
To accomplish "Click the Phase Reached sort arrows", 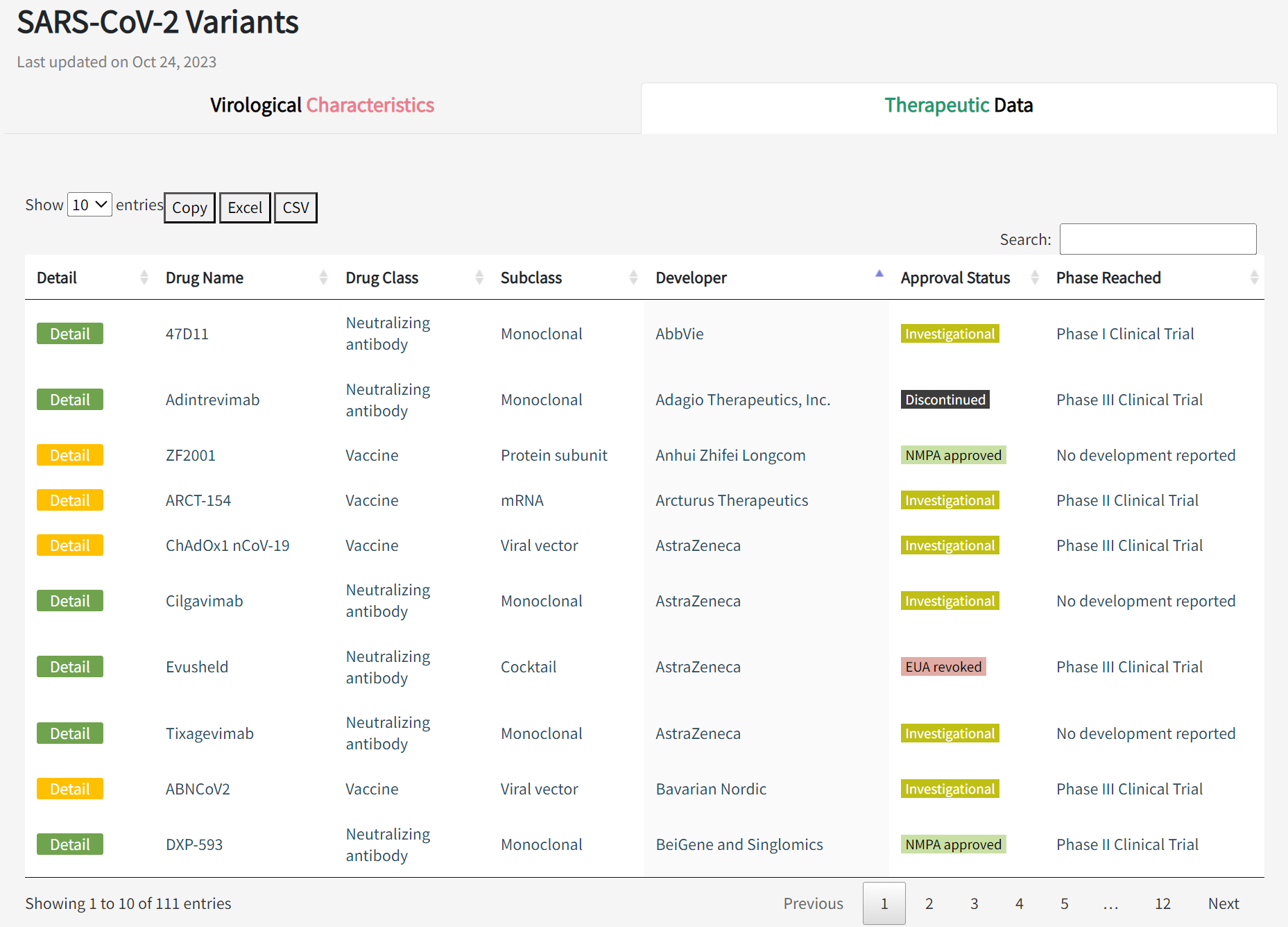I will click(x=1253, y=278).
